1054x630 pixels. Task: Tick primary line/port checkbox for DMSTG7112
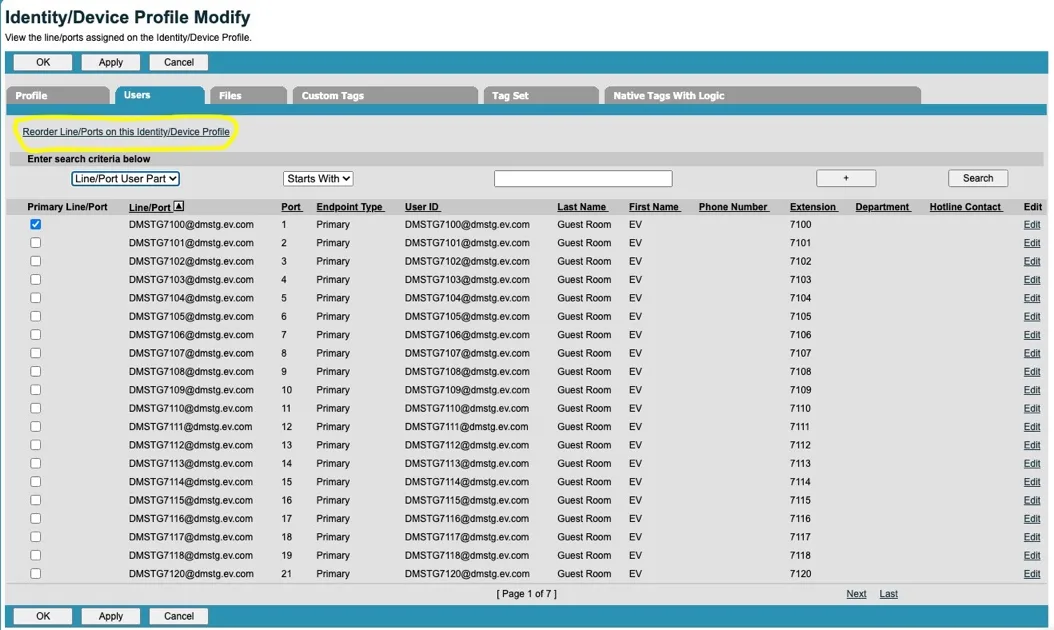tap(36, 445)
